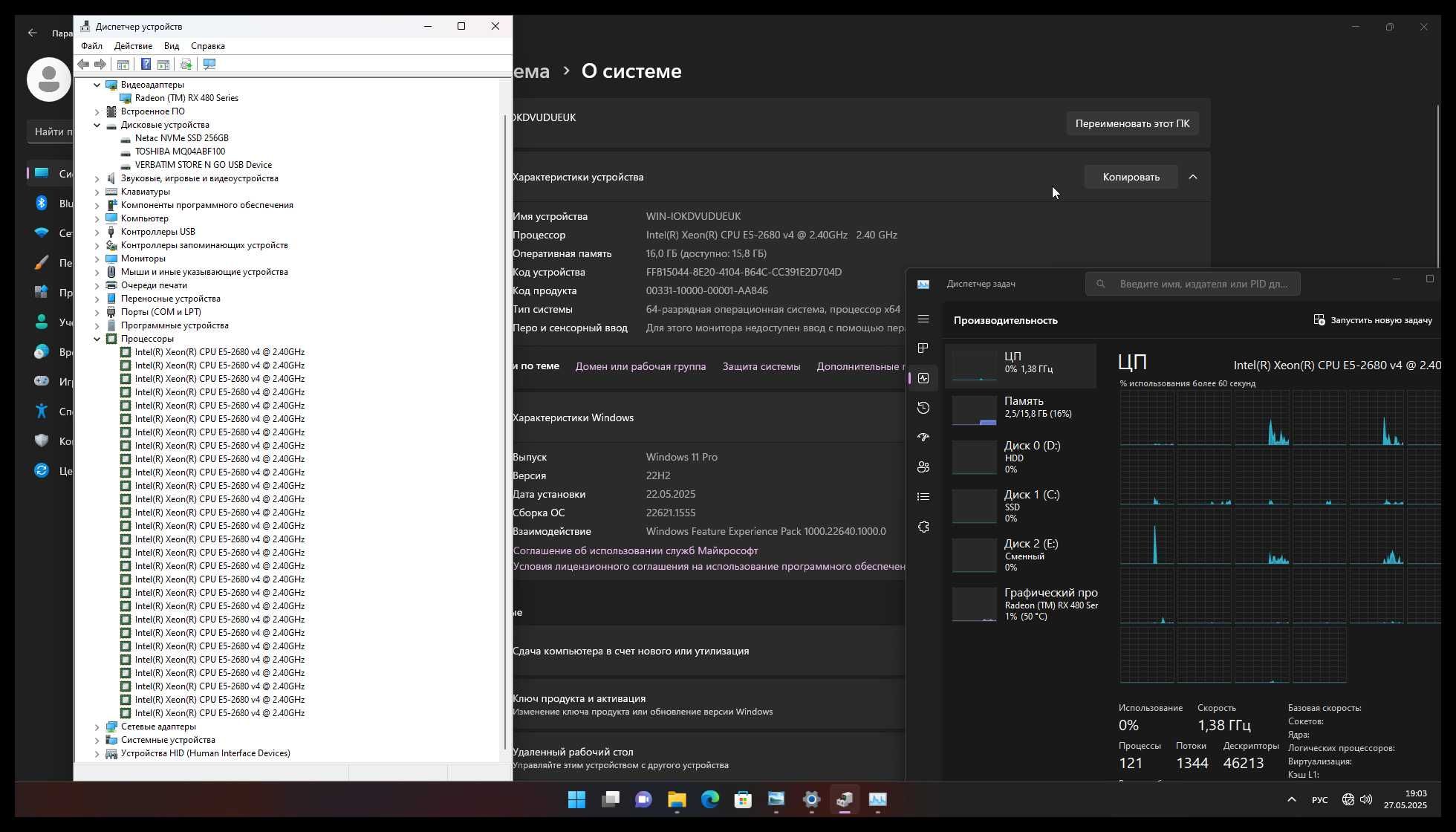Select TOSHIBA MQ04ABF100 disk
Screen dimensions: 1456x832
tap(180, 152)
